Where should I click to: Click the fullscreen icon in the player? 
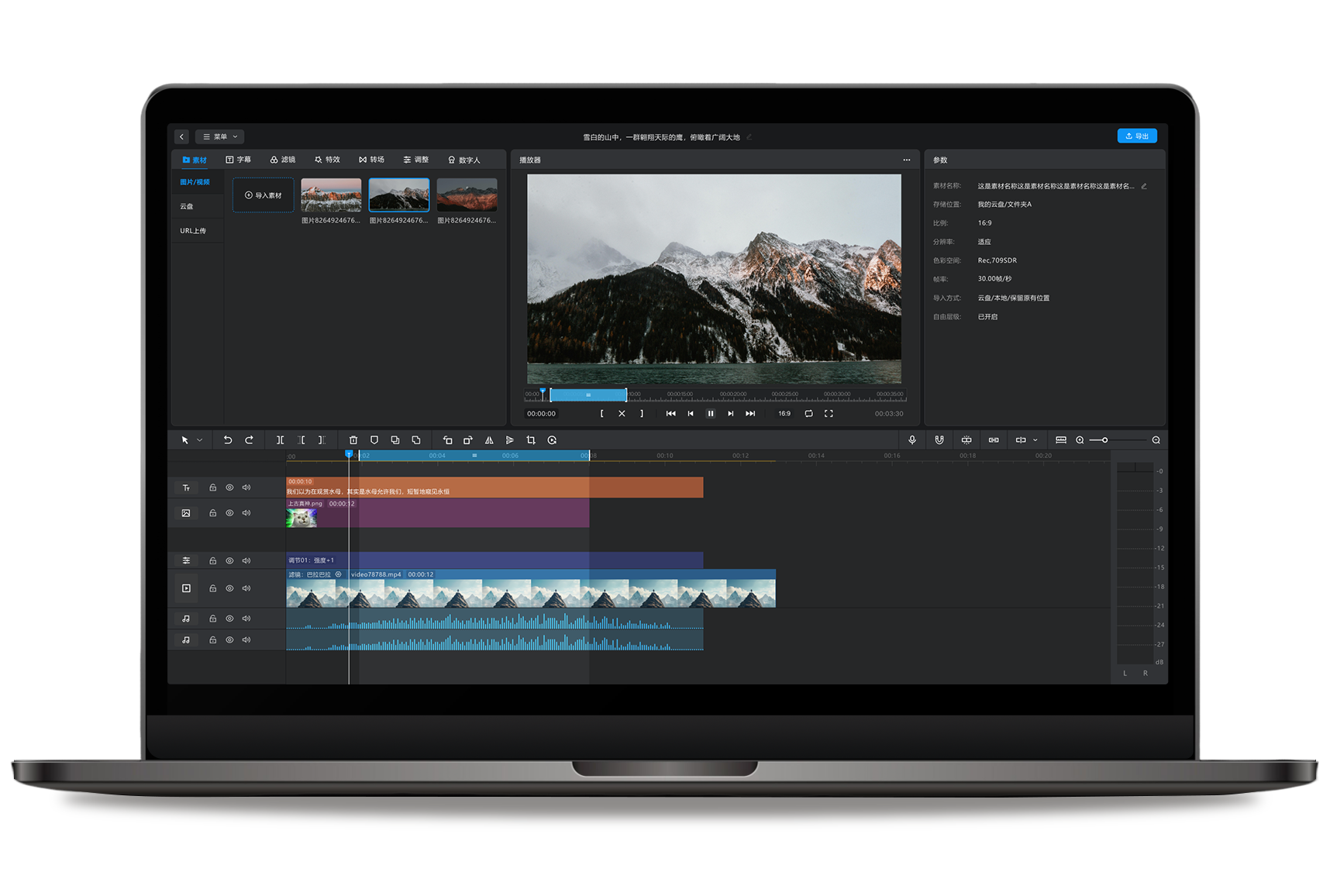(829, 414)
